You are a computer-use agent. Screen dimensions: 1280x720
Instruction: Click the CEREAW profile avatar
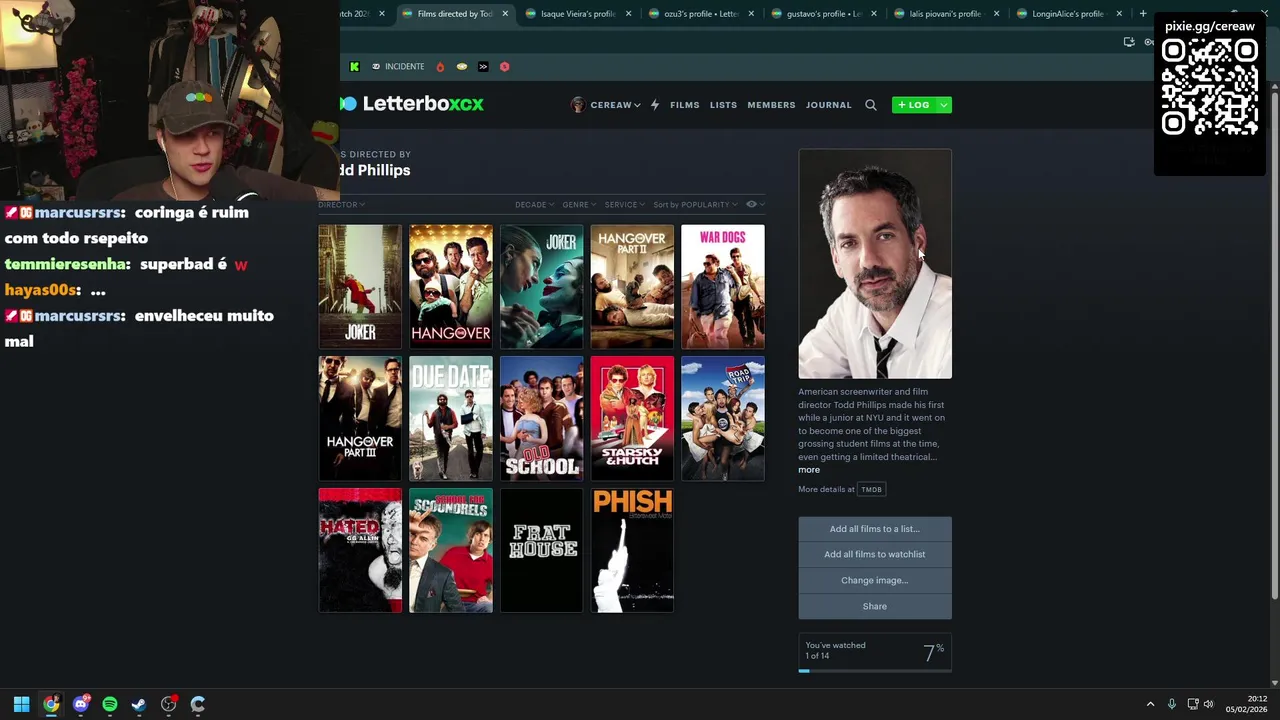tap(578, 105)
